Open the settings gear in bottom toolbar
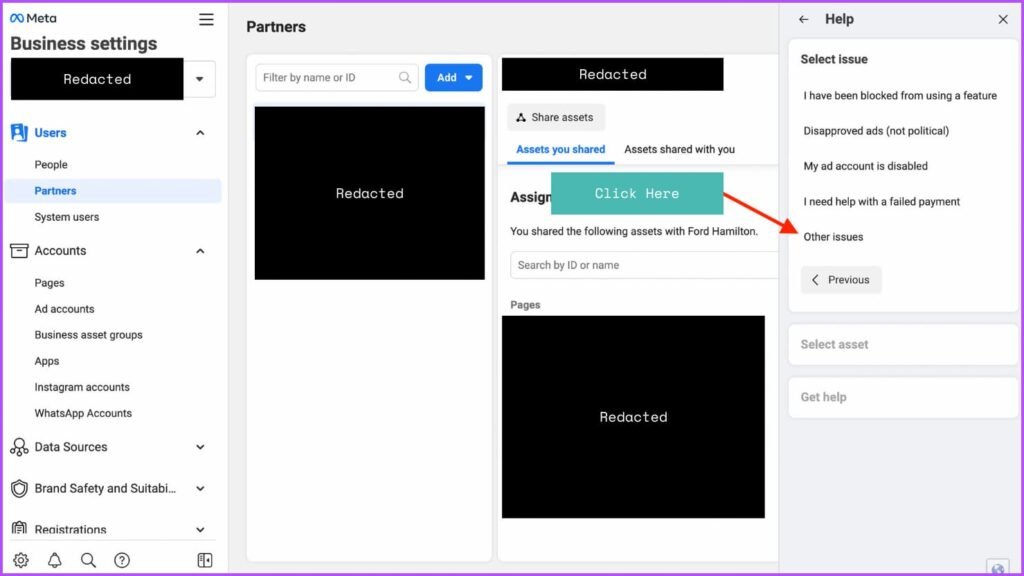This screenshot has height=576, width=1024. [21, 560]
